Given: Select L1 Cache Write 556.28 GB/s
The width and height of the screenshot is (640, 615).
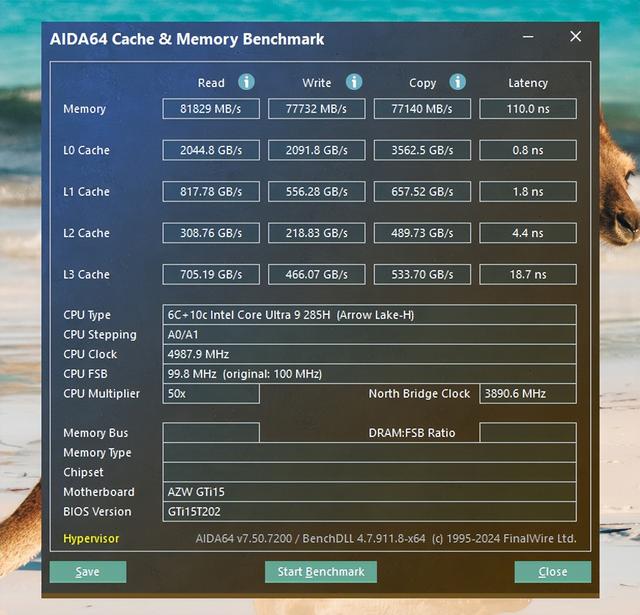Looking at the screenshot, I should pyautogui.click(x=316, y=191).
